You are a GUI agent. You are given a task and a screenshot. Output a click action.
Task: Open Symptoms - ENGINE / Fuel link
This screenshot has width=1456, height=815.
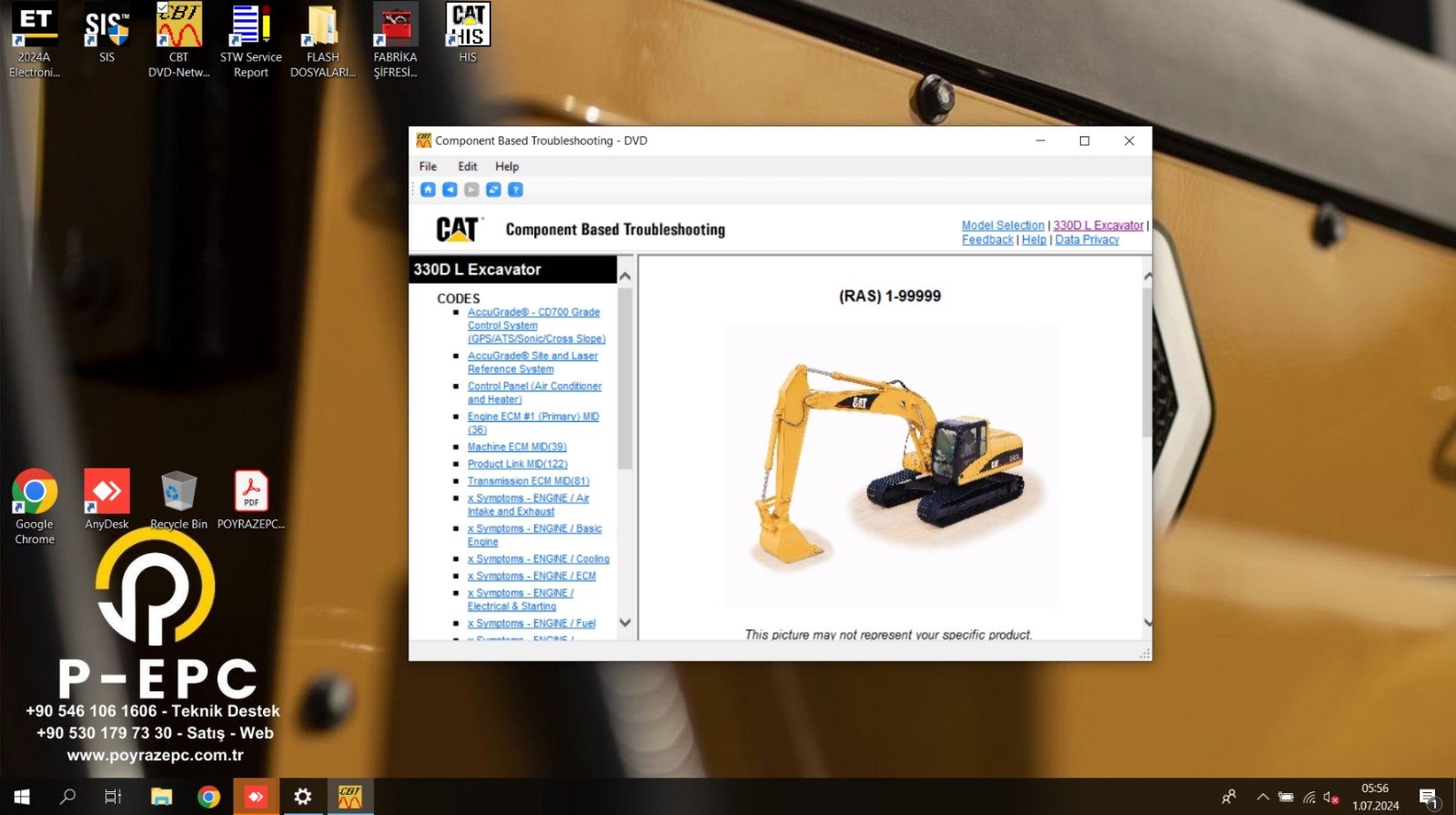pyautogui.click(x=531, y=624)
